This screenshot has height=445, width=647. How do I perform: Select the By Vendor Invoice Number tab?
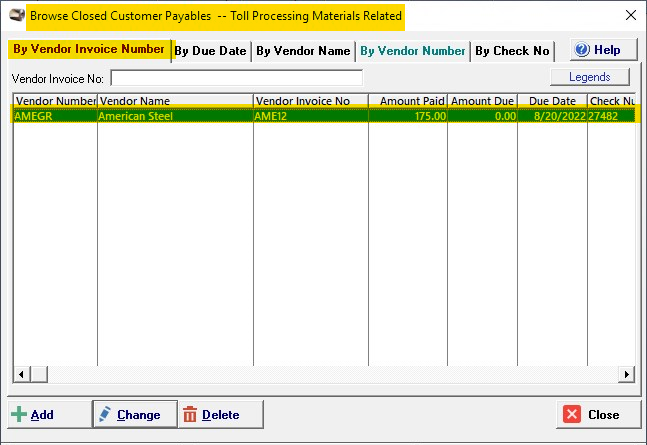[88, 49]
